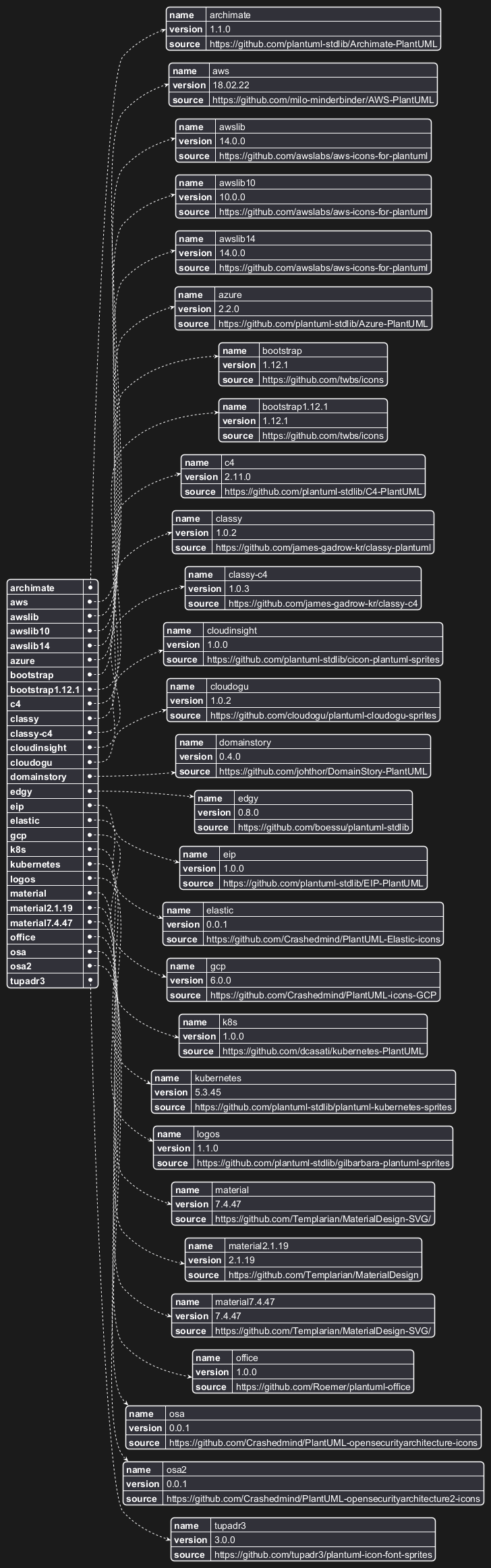Select the version value 0.8.0 in edgy table

point(249,813)
